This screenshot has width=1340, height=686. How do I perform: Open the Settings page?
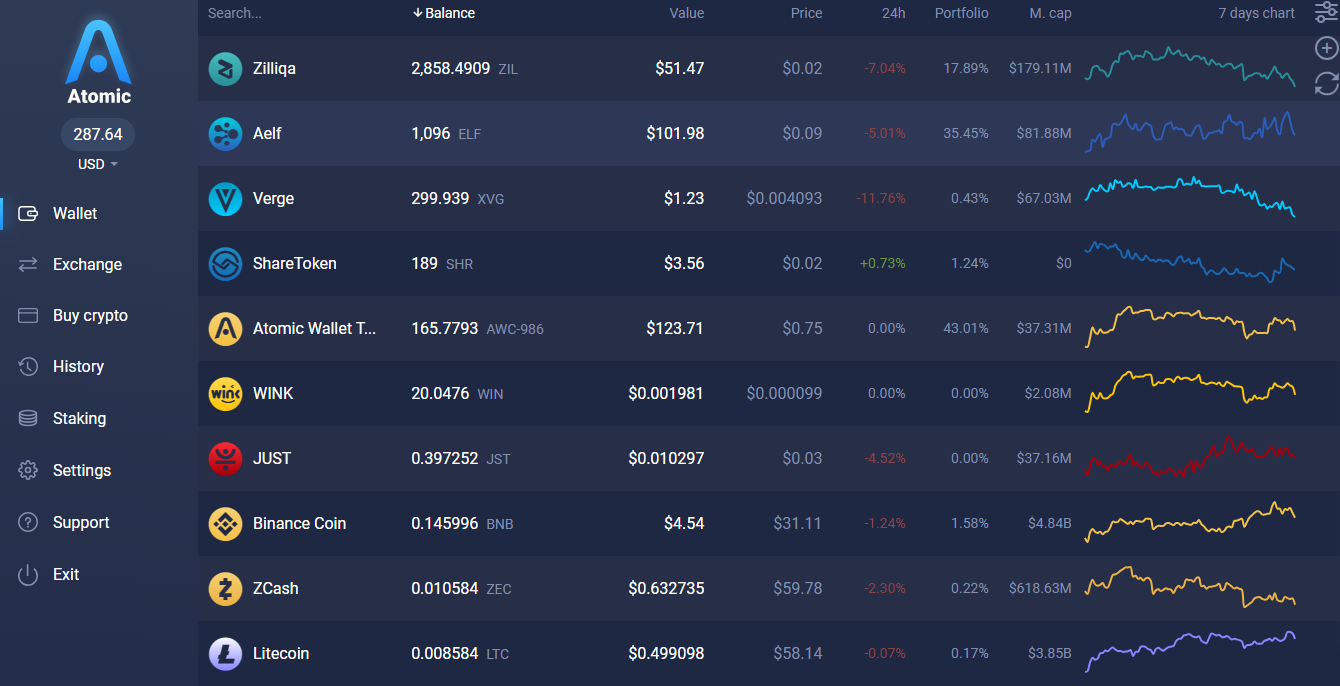pos(81,471)
